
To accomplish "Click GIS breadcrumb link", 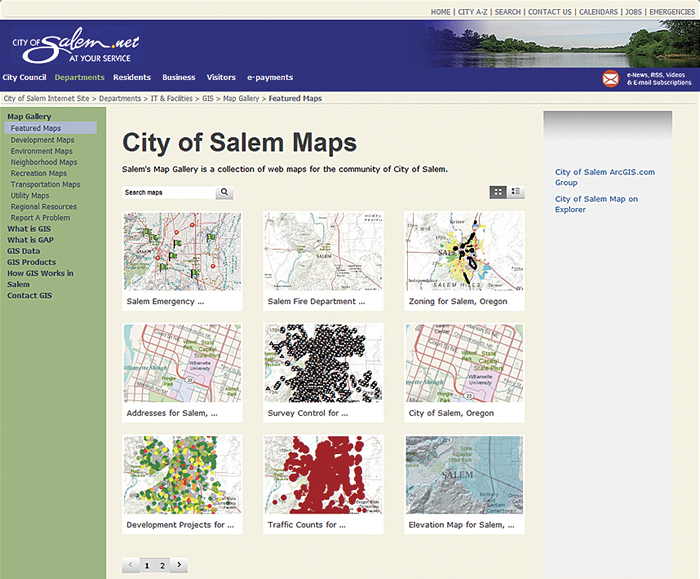I will pos(208,98).
